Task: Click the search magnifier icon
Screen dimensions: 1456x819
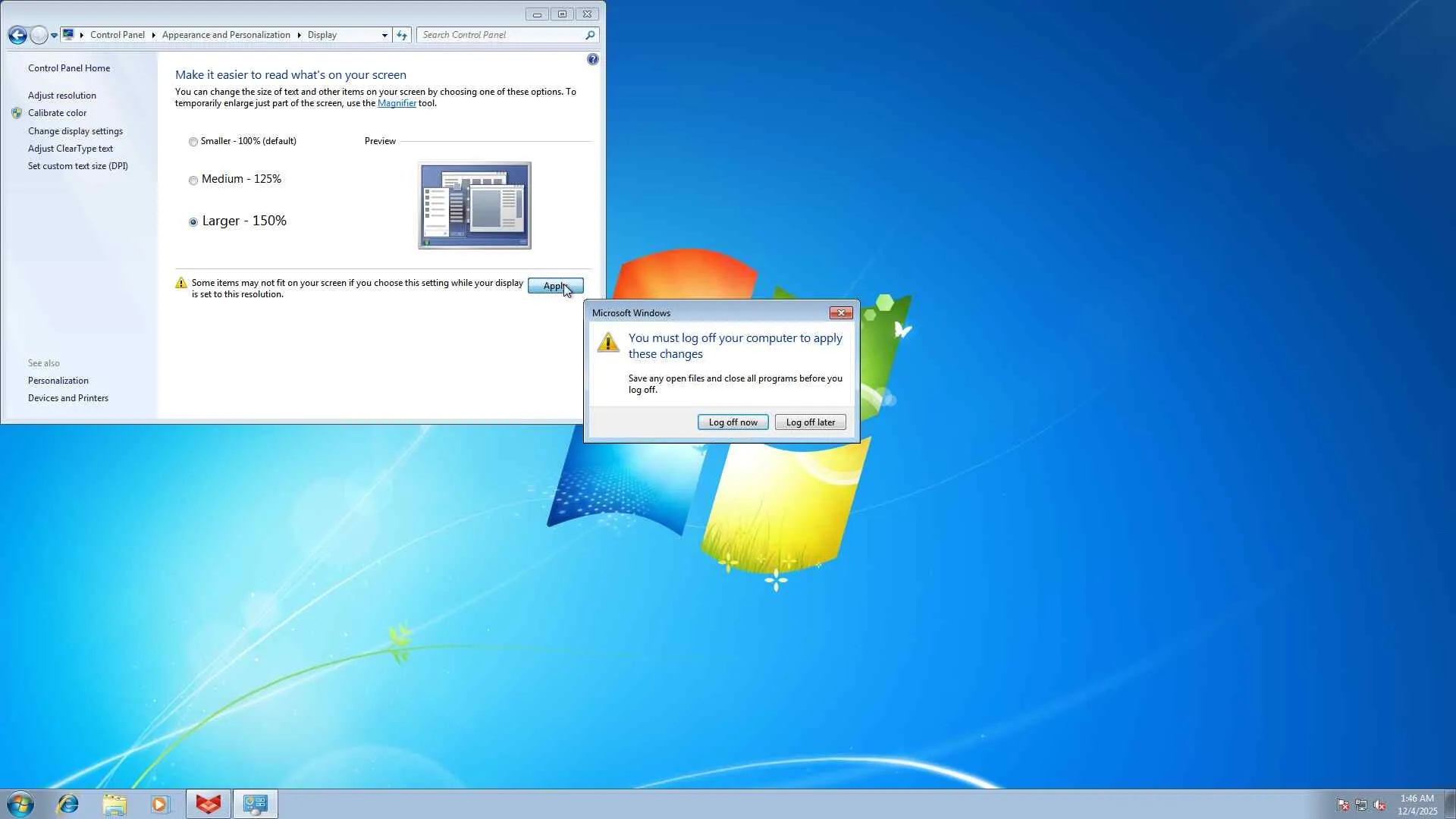Action: coord(590,35)
